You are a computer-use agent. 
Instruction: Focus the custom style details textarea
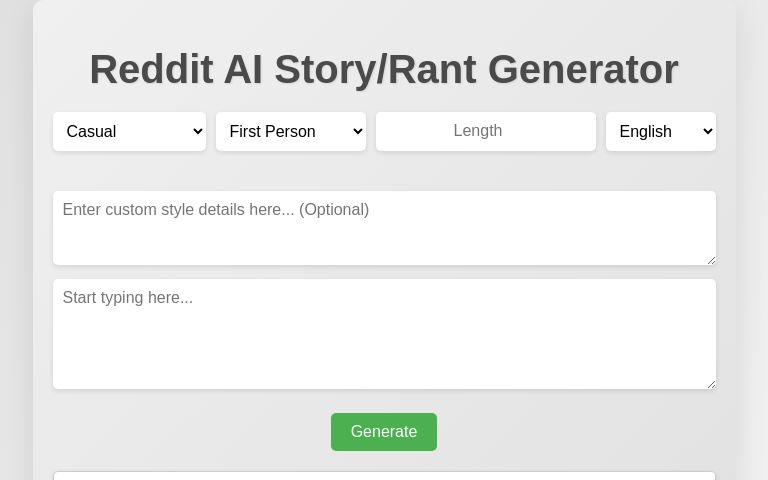384,228
